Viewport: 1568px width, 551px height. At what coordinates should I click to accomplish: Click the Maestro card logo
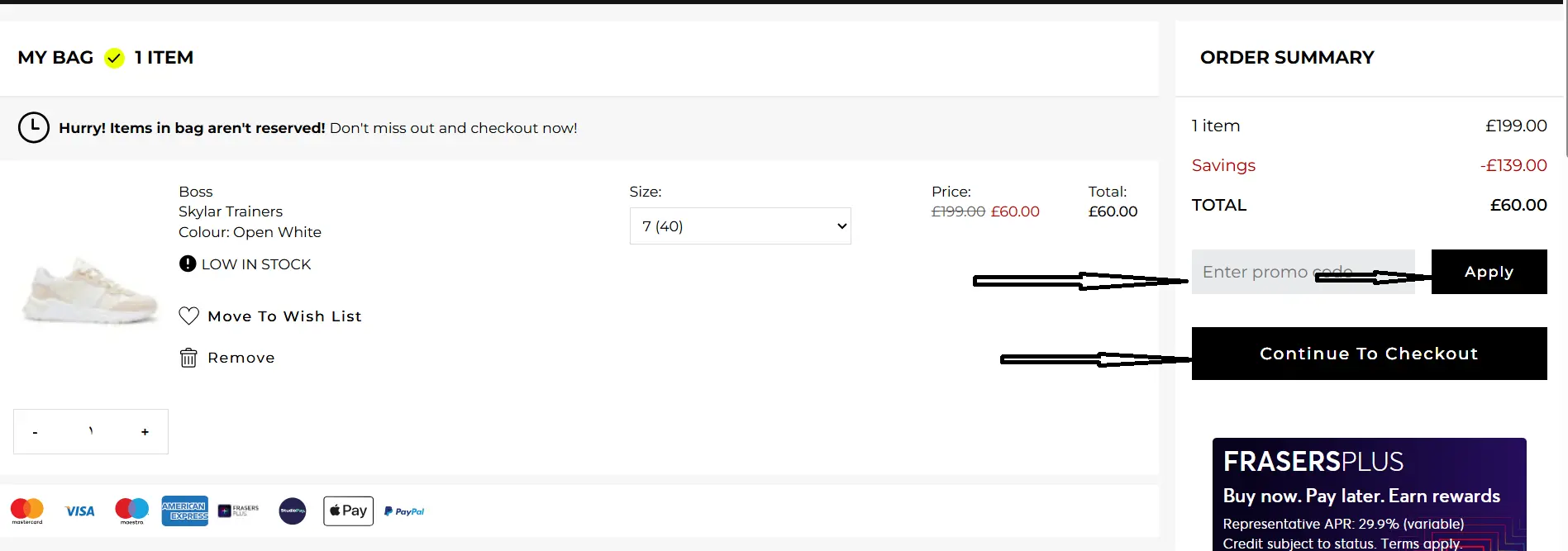(x=132, y=511)
